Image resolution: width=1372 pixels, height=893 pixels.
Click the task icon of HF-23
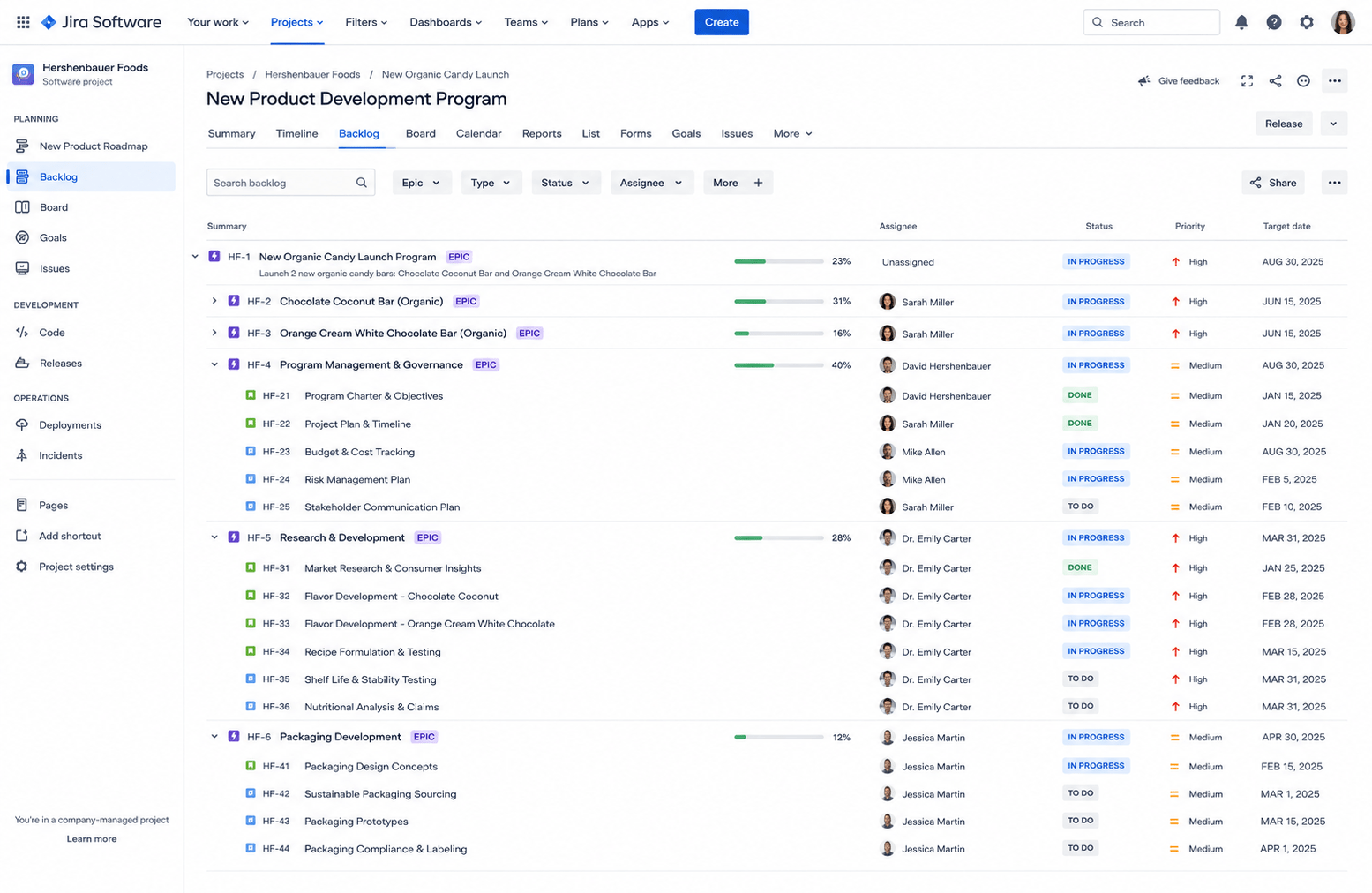[x=251, y=452]
